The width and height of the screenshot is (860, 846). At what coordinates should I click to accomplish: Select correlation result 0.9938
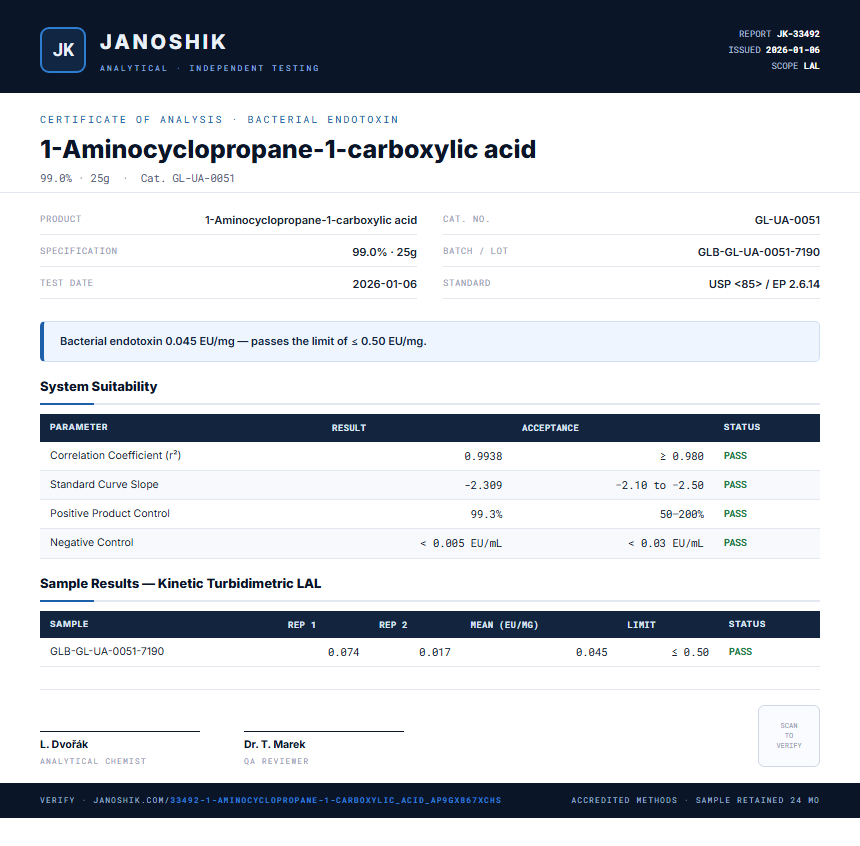483,456
